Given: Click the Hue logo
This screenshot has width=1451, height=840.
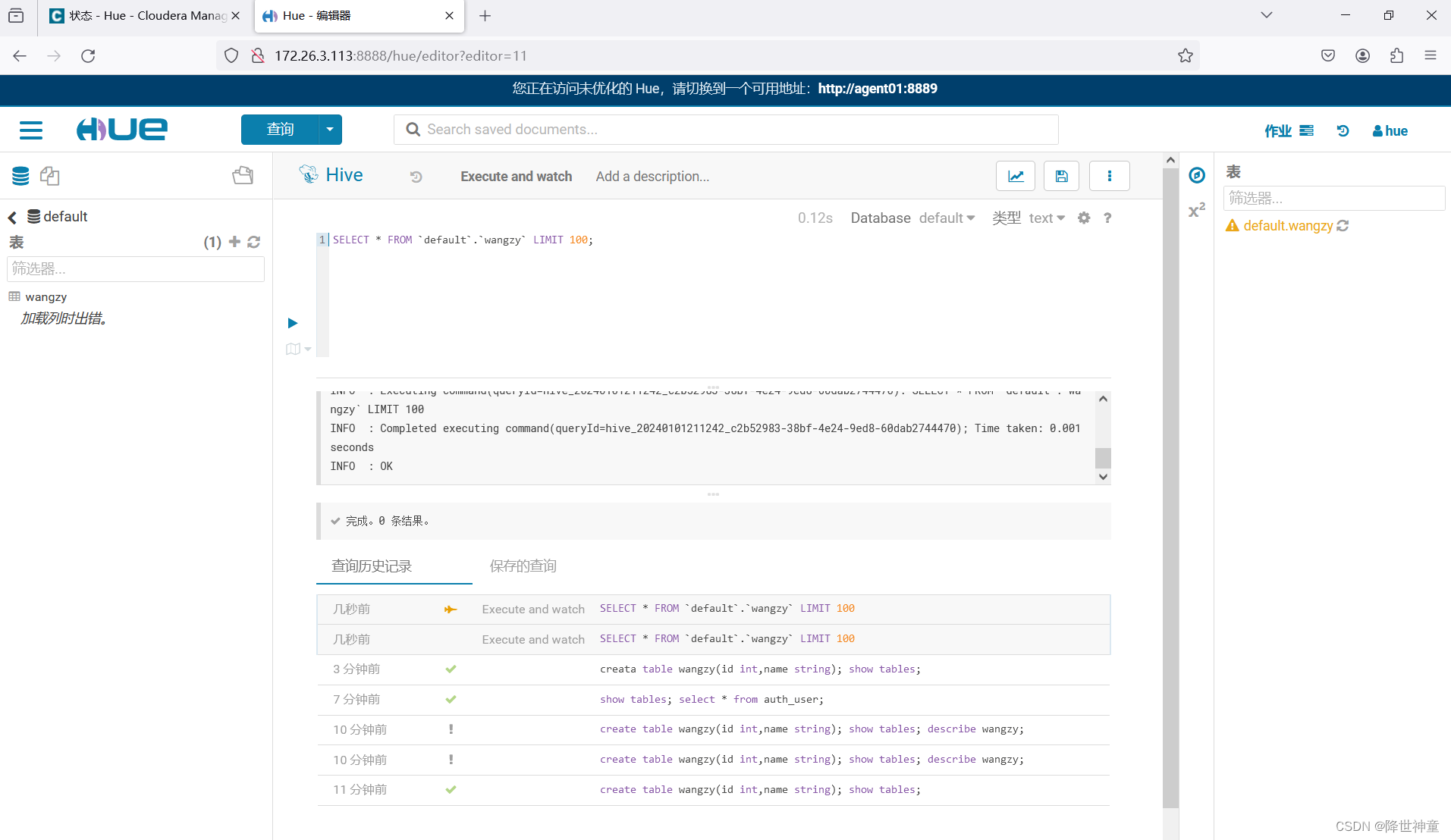Looking at the screenshot, I should [122, 130].
